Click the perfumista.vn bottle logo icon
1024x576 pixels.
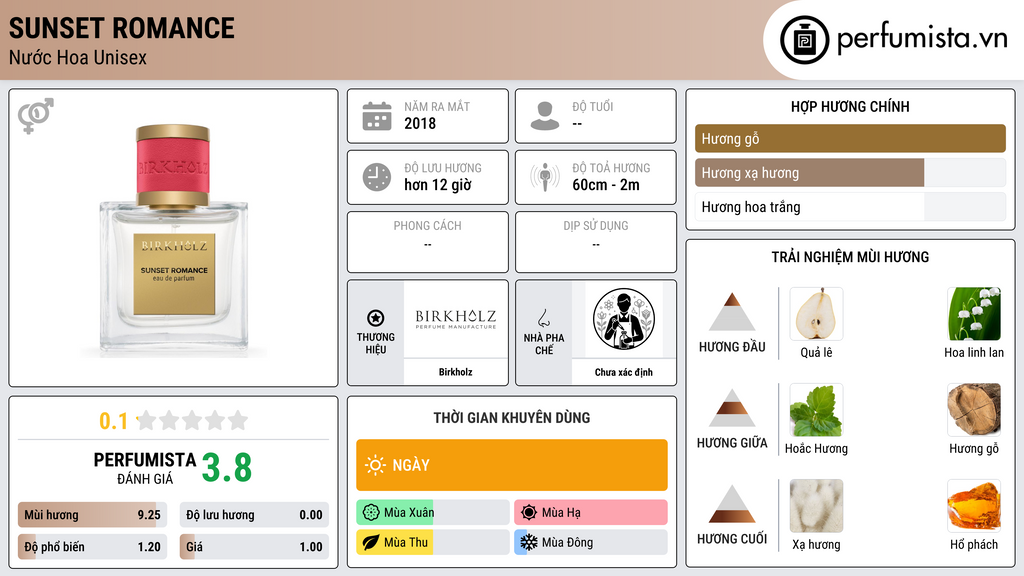coord(805,40)
